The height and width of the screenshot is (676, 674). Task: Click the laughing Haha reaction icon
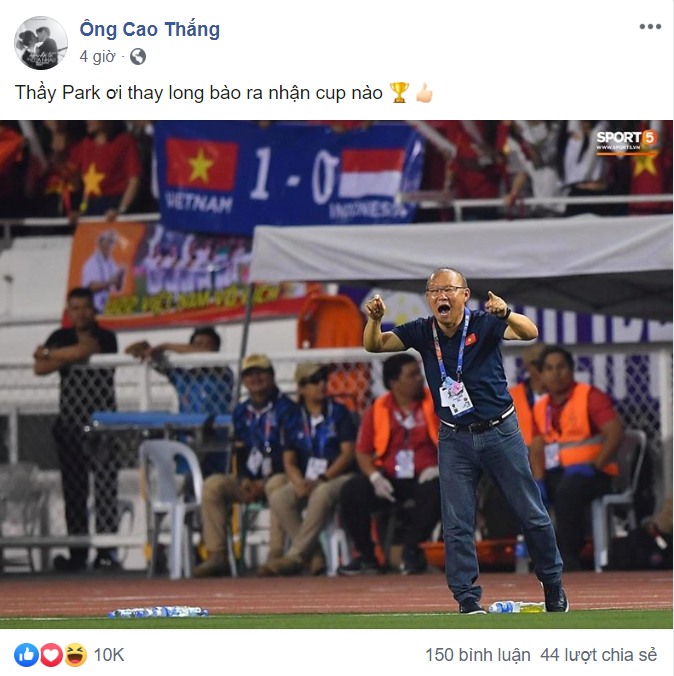coord(75,654)
